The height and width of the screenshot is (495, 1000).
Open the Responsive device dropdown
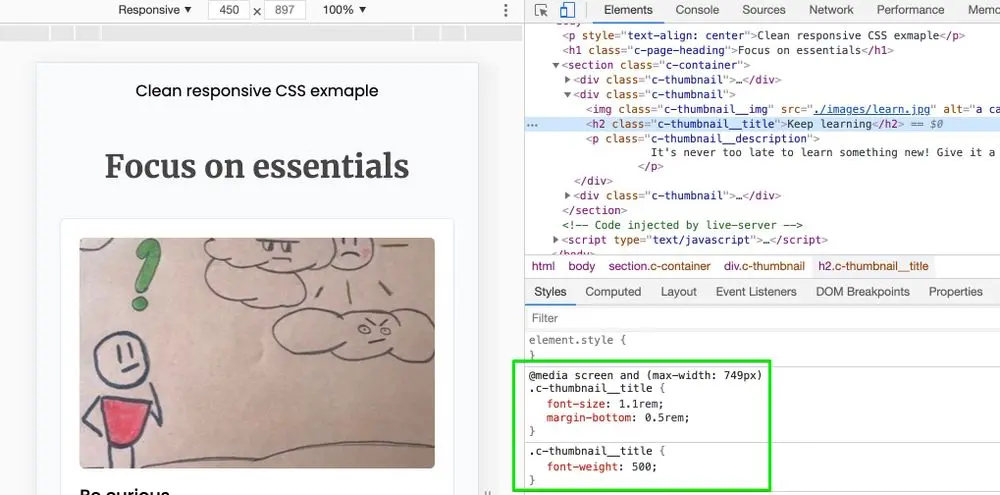pos(154,10)
